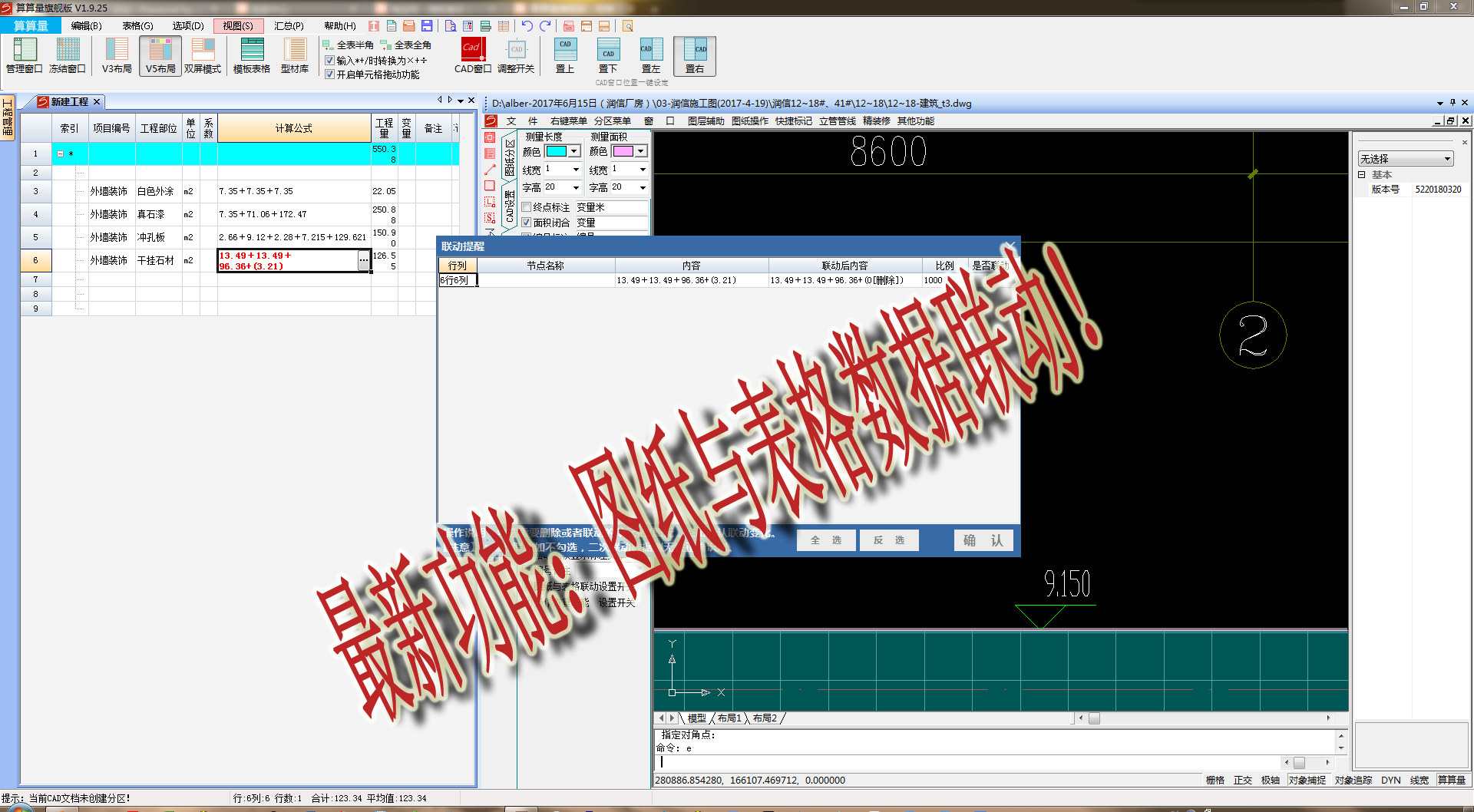Toggle DYN dynamic input
1474x812 pixels.
[1391, 780]
